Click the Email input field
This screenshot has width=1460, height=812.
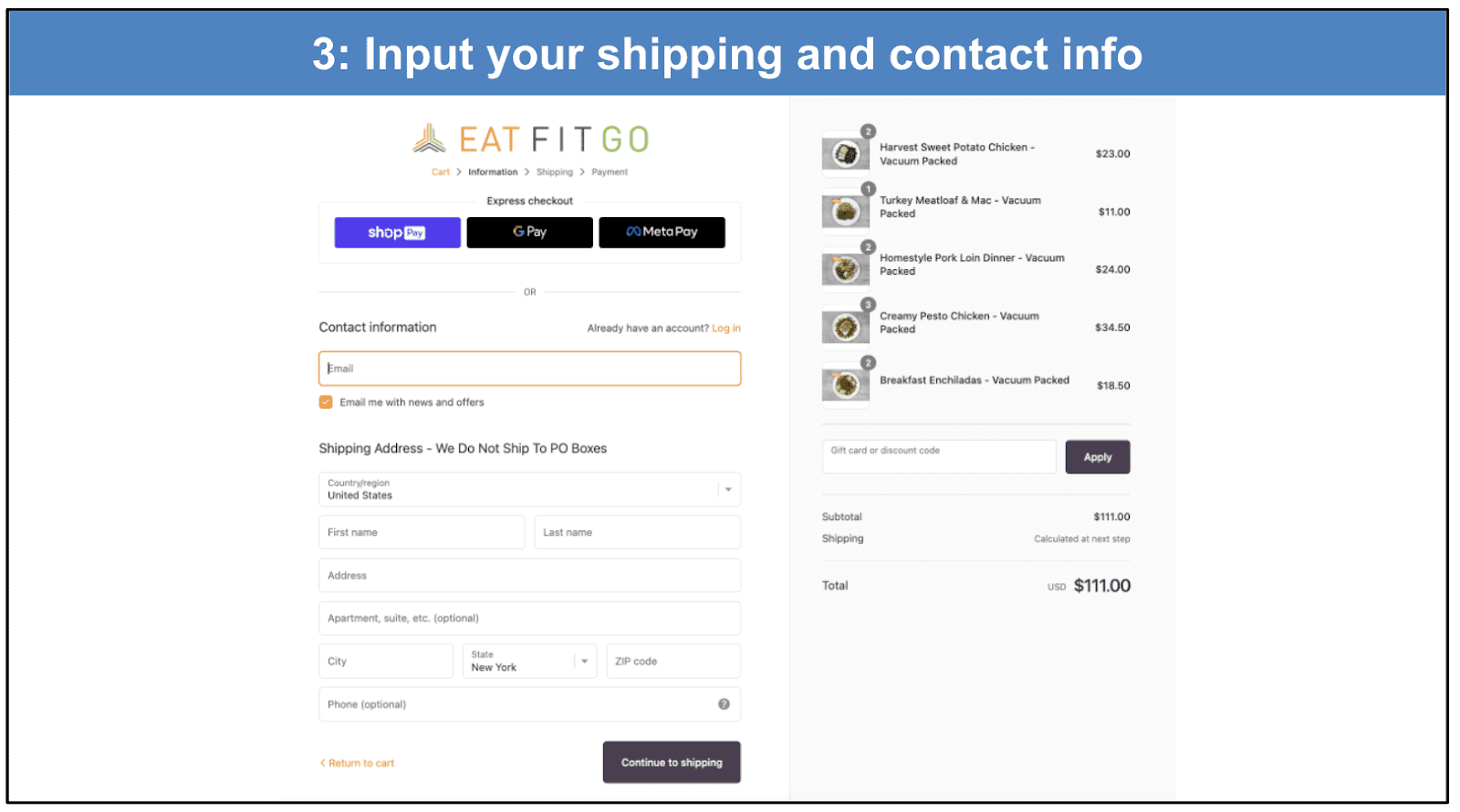[x=529, y=368]
